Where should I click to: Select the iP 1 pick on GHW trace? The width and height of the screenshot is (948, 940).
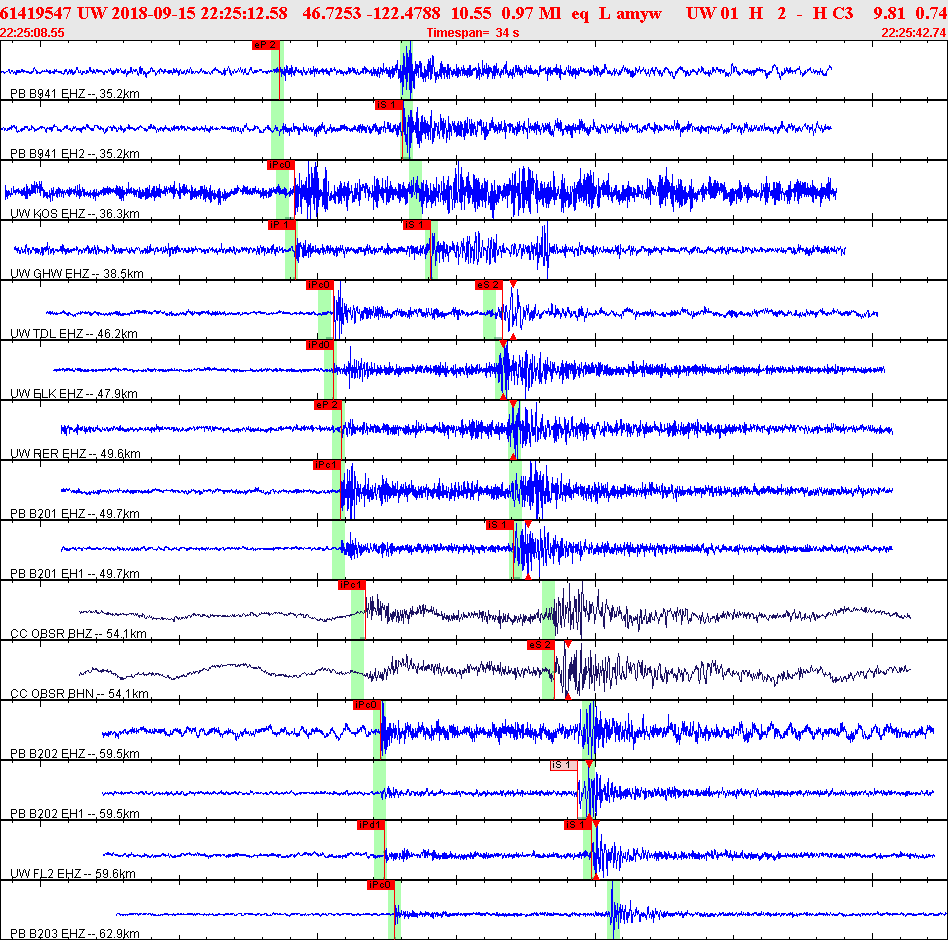[x=282, y=225]
